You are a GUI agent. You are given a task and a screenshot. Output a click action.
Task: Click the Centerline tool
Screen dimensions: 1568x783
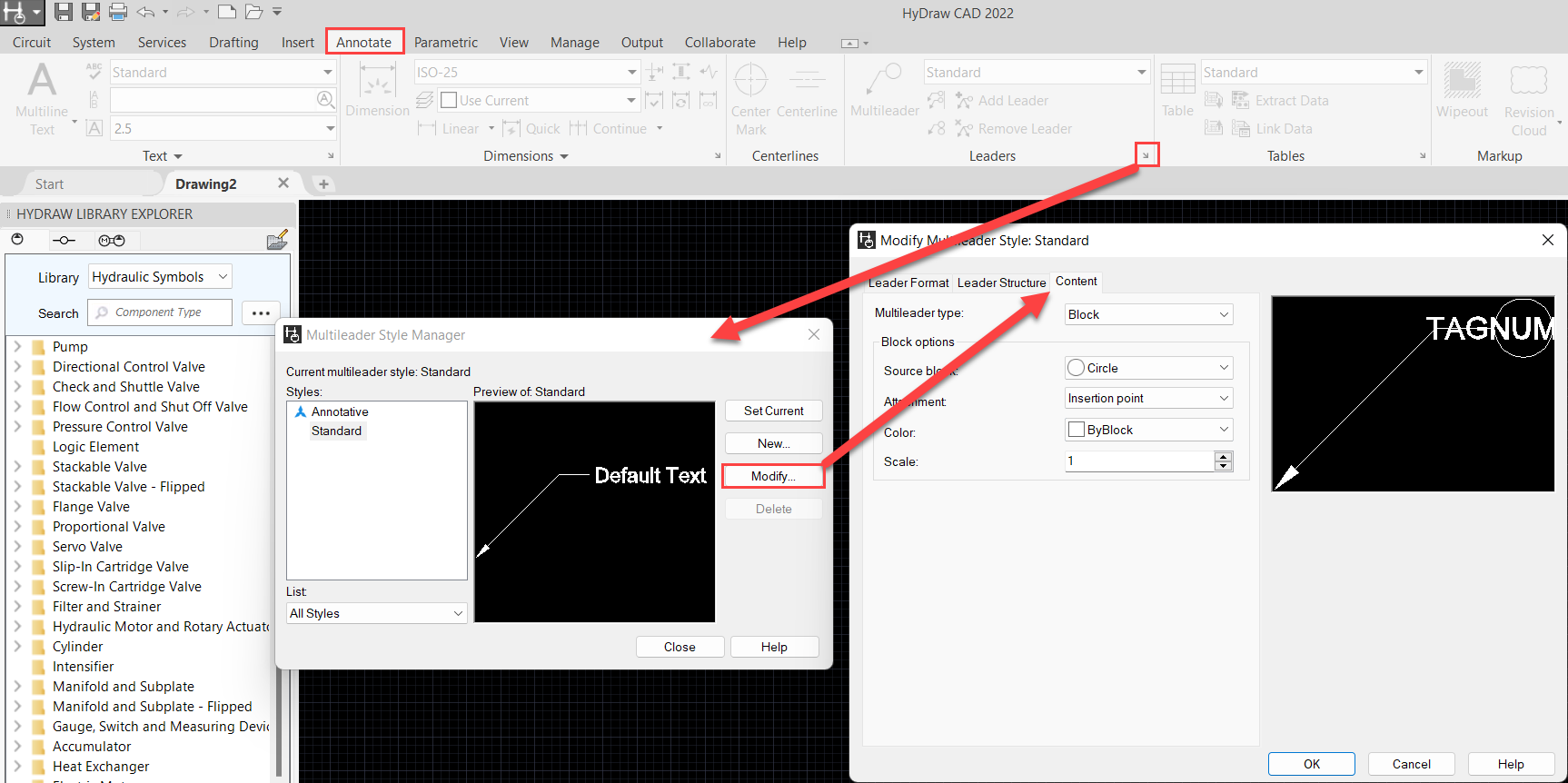click(807, 92)
